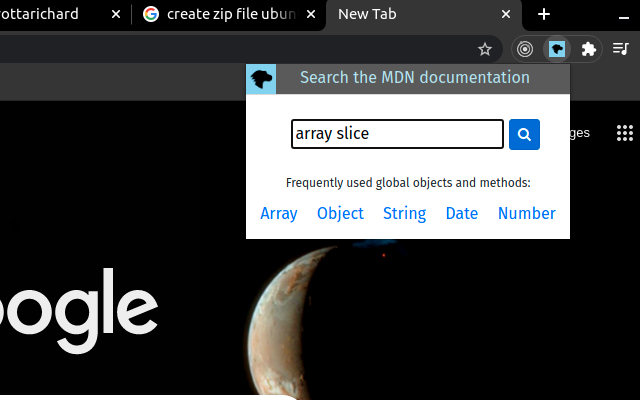This screenshot has width=640, height=400.
Task: Click the concentric circles extension icon
Action: click(x=525, y=49)
